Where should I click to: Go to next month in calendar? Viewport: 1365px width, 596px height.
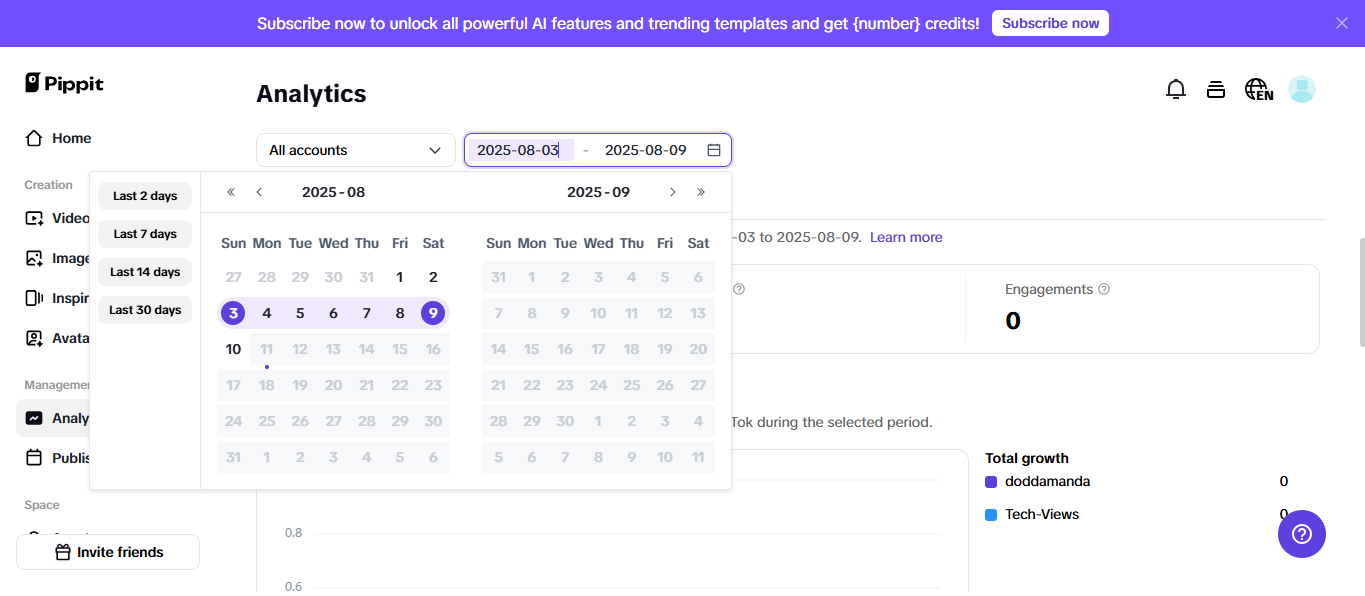pos(673,192)
